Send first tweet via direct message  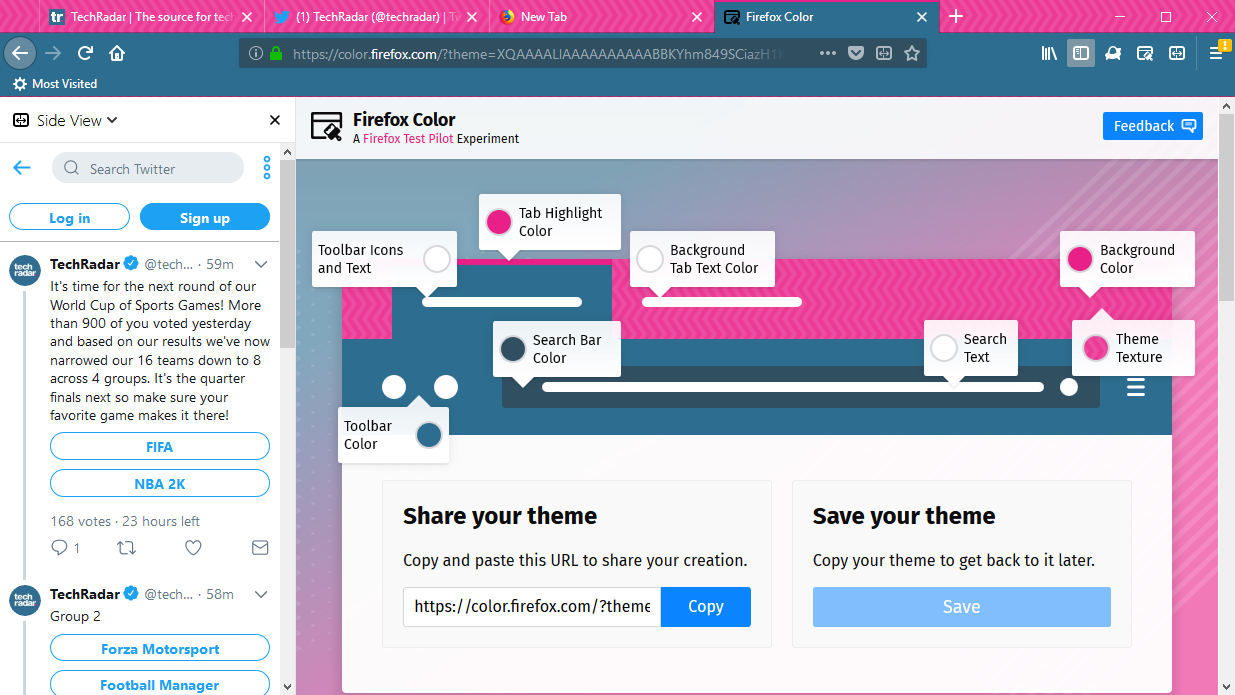tap(260, 547)
